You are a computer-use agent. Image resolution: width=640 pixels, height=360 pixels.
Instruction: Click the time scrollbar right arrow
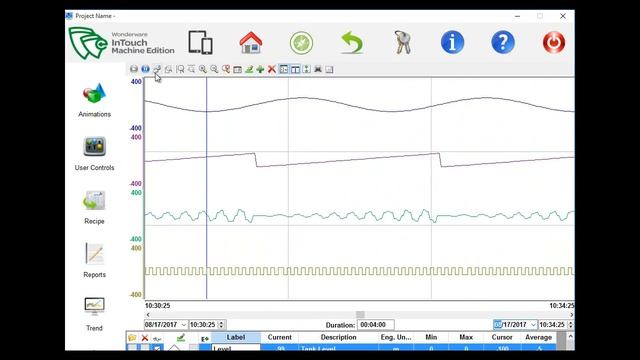pos(571,314)
